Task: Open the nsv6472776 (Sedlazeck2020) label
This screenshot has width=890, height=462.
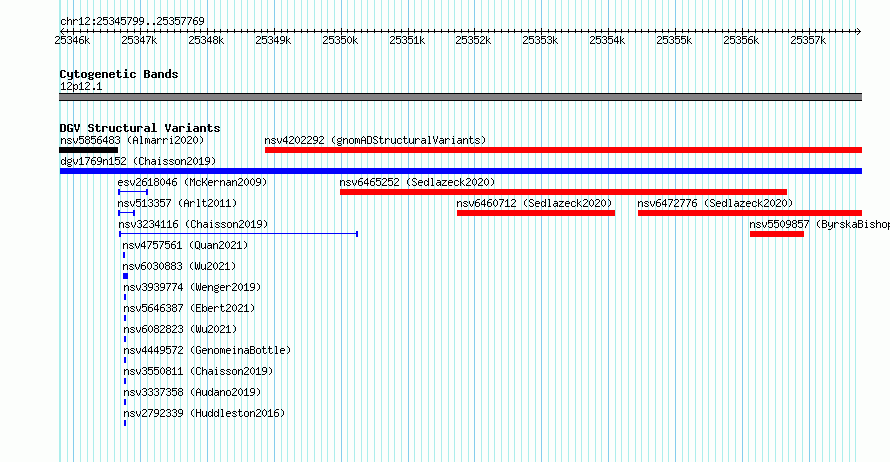Action: tap(715, 203)
